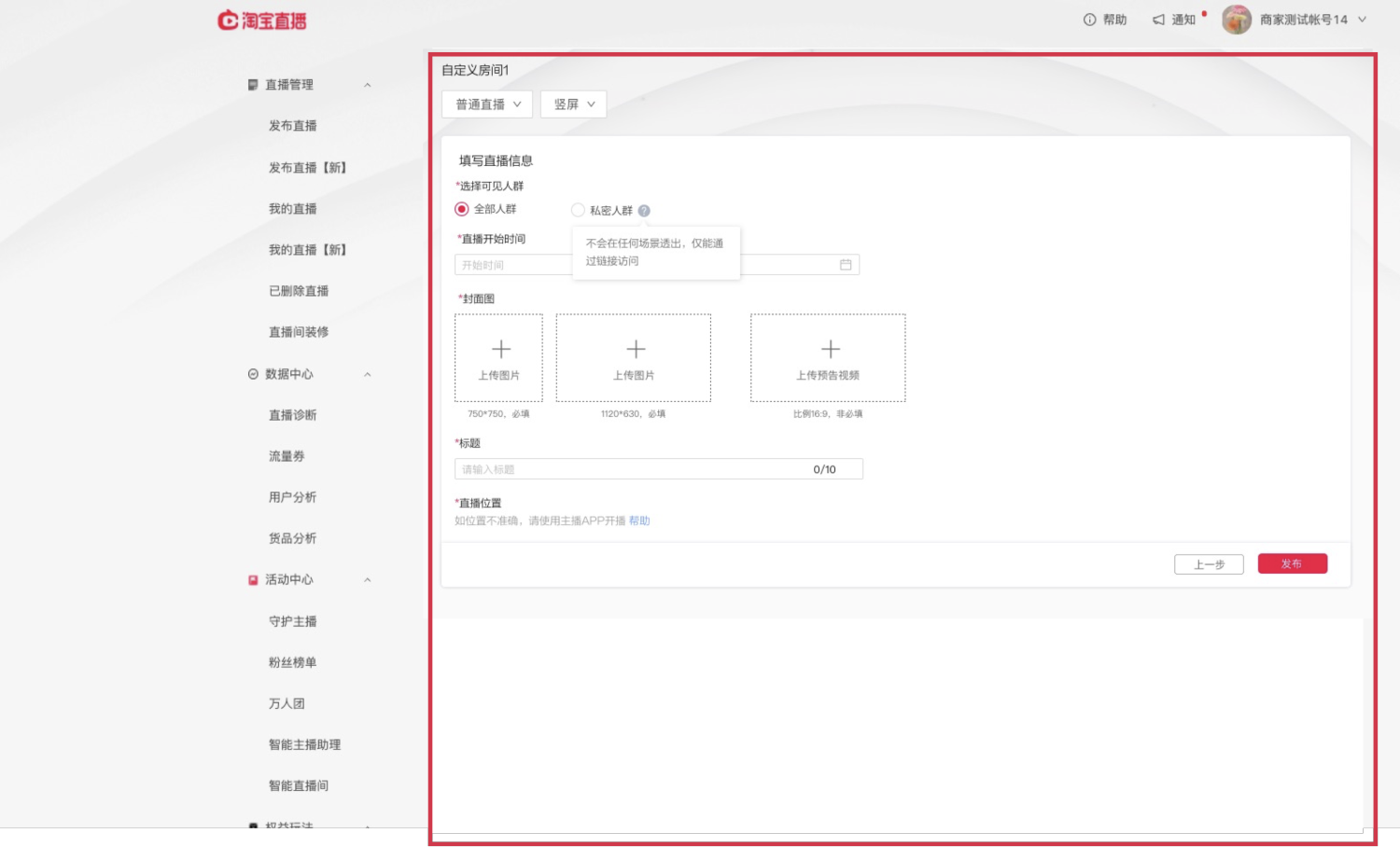Open 流量券 menu item
The height and width of the screenshot is (847, 1400).
click(x=287, y=456)
